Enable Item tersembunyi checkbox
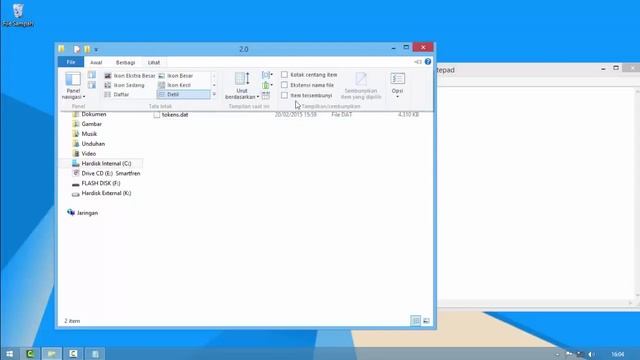The image size is (640, 360). (284, 95)
